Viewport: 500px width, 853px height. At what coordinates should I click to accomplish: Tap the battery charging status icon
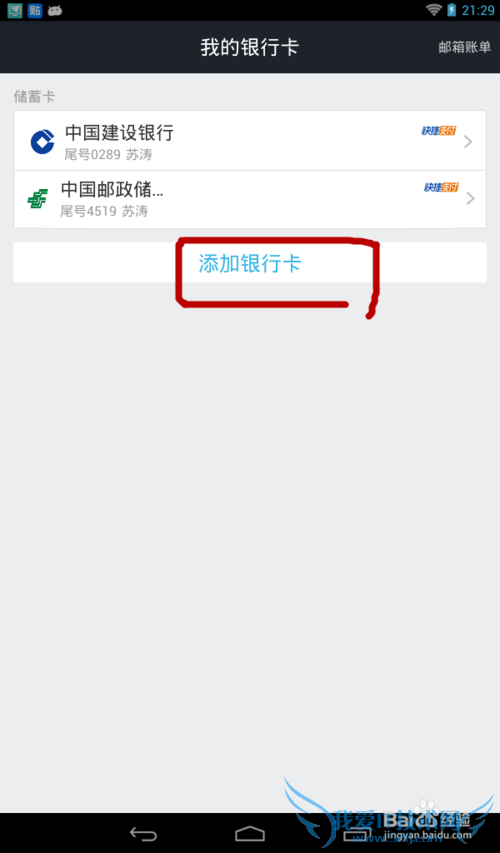pos(452,10)
